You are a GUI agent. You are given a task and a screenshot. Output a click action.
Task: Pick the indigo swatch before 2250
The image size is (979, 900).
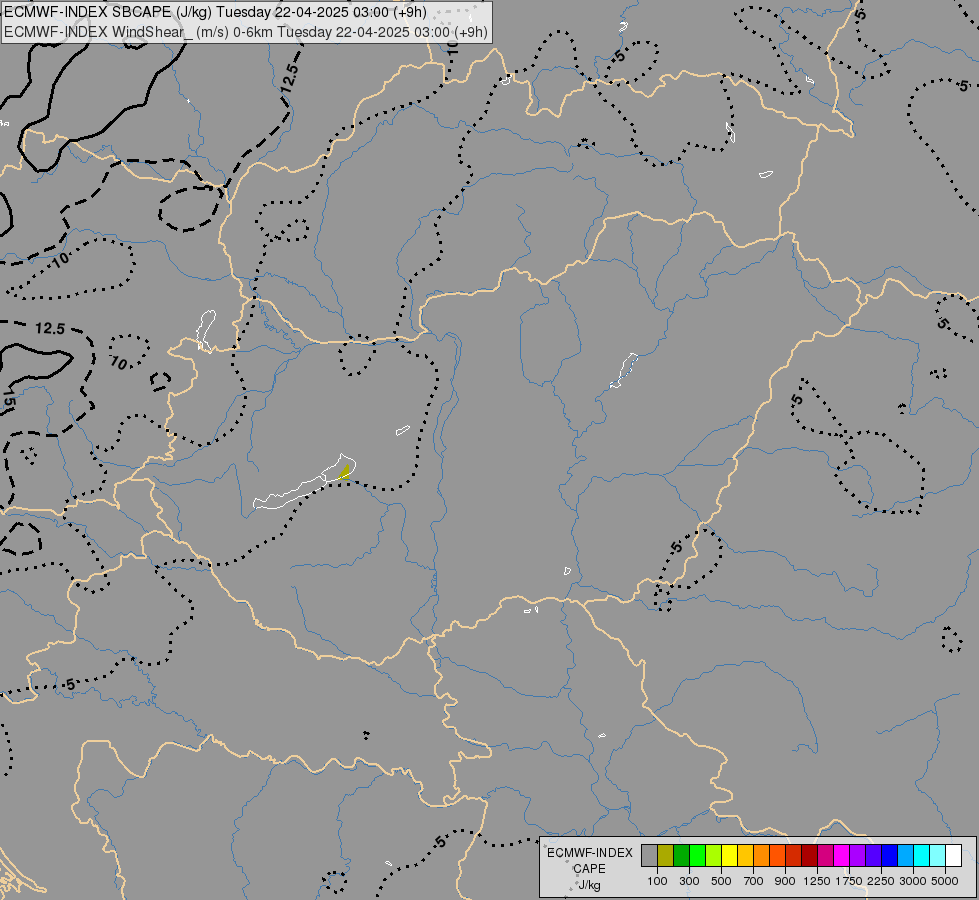pos(873,855)
